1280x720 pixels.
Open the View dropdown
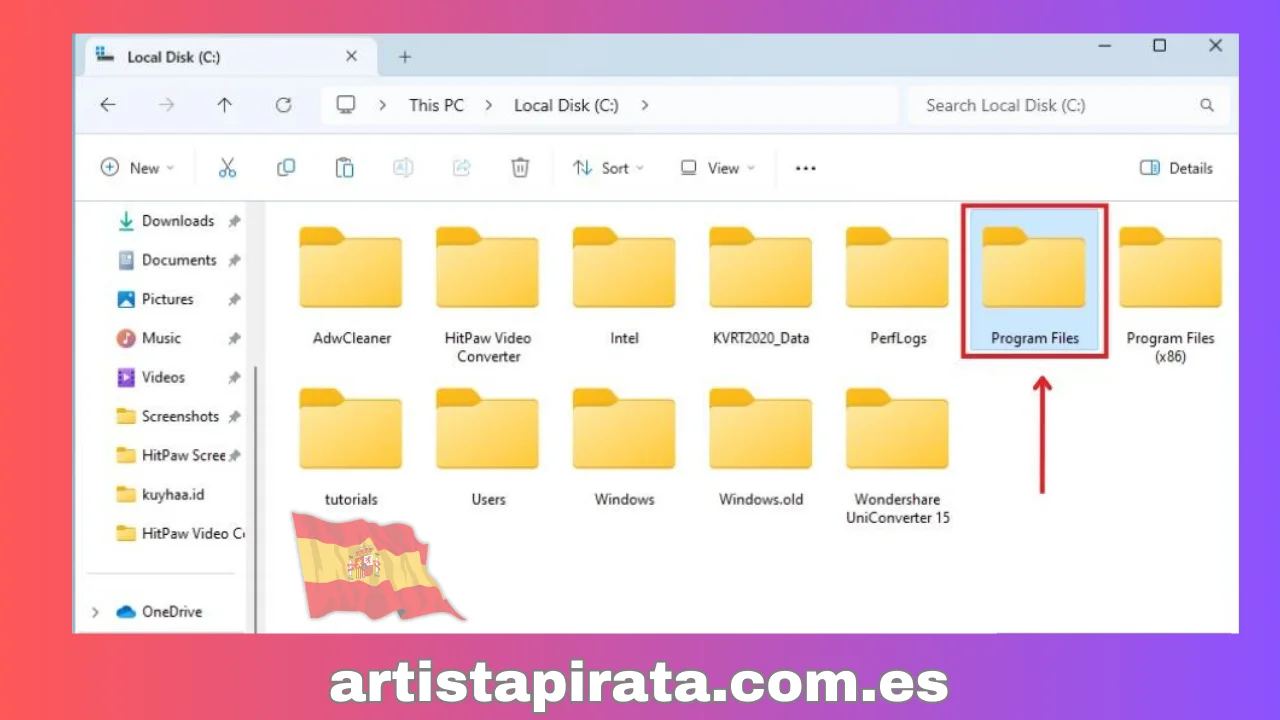click(x=716, y=168)
